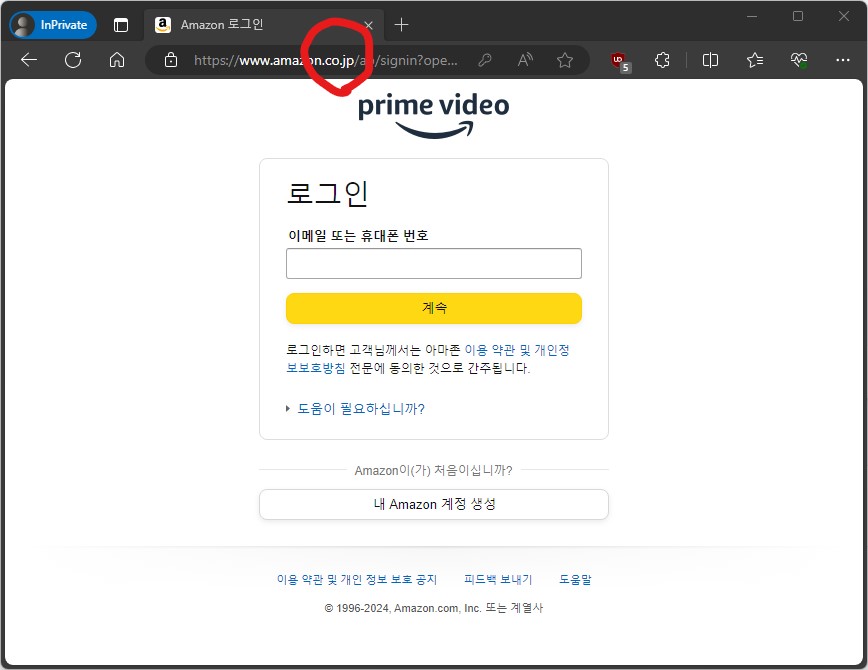Open the InPrivate profile badge
Image resolution: width=868 pixels, height=670 pixels.
[53, 25]
